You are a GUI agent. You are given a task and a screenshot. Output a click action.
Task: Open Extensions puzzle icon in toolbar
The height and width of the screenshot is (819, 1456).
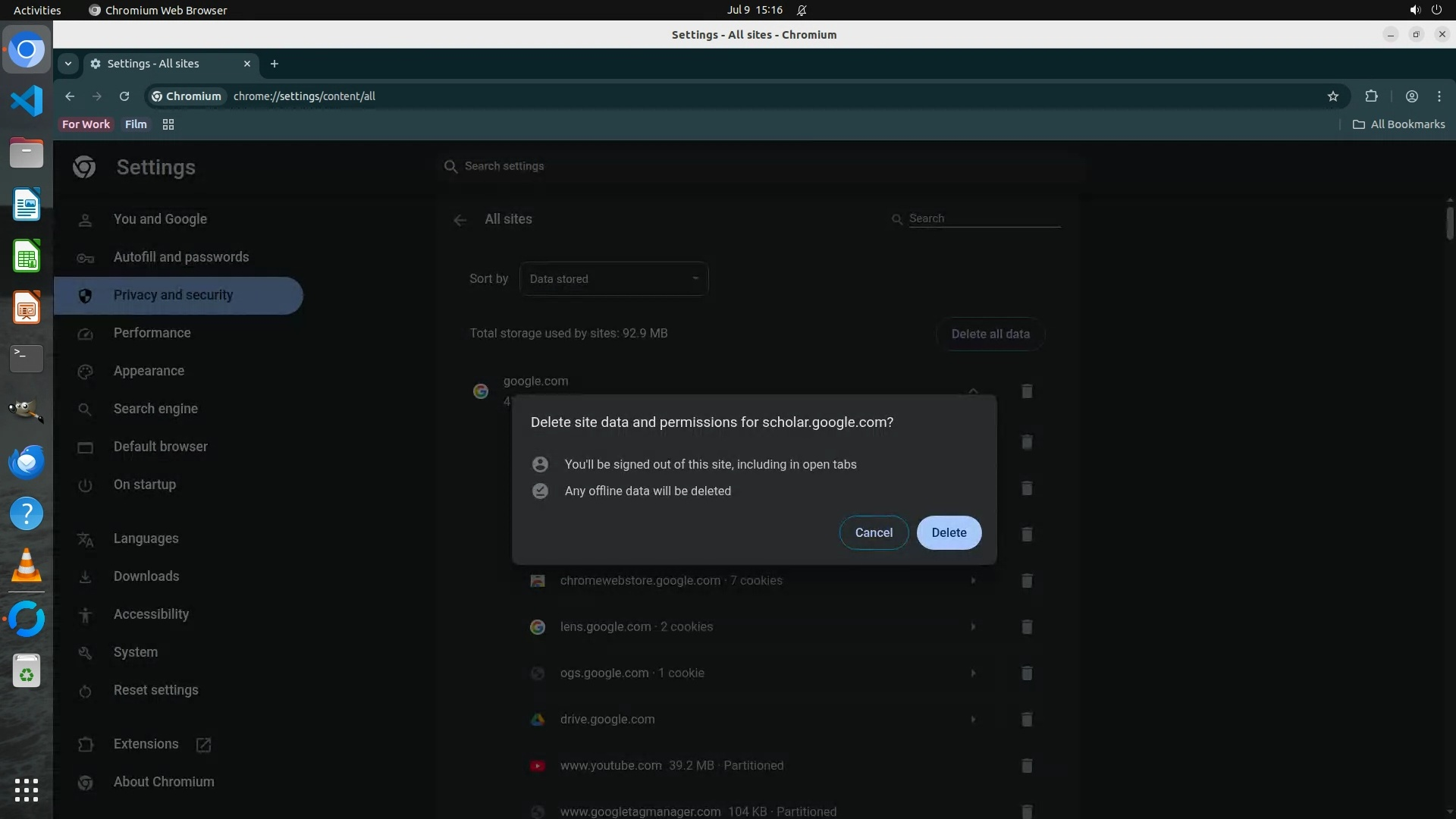coord(1371,96)
